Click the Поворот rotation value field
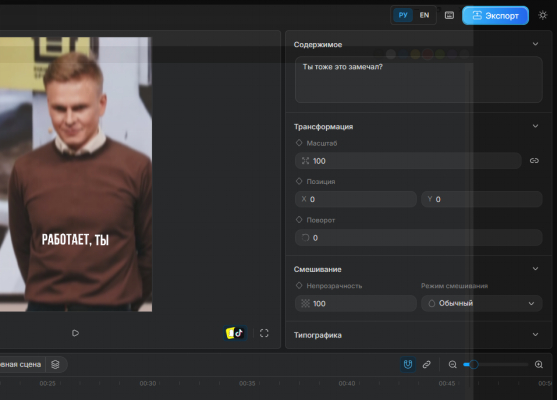Screen dimensions: 557x400 (x=418, y=238)
